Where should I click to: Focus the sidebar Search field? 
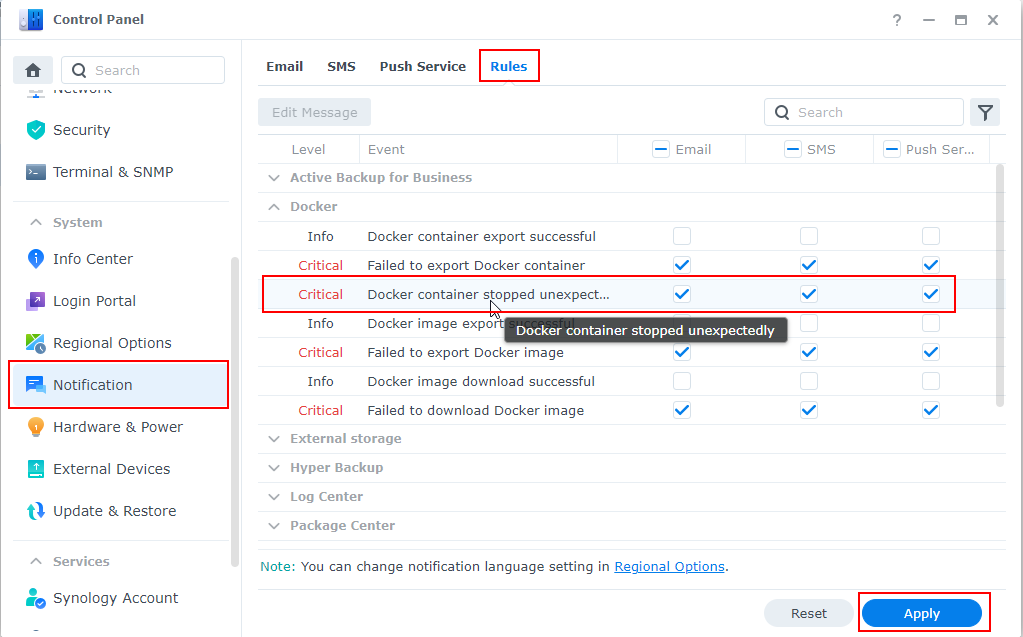pos(143,70)
